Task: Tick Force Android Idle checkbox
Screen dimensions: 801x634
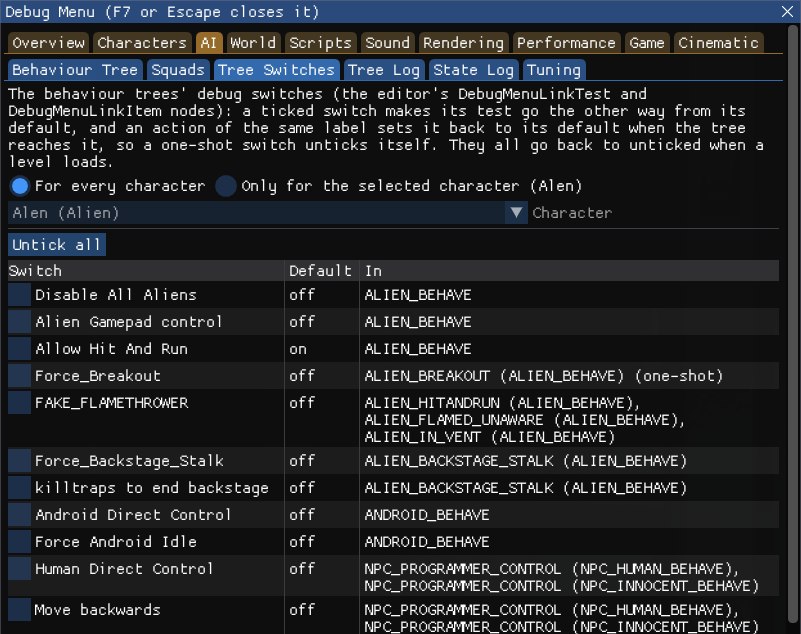Action: [x=19, y=542]
